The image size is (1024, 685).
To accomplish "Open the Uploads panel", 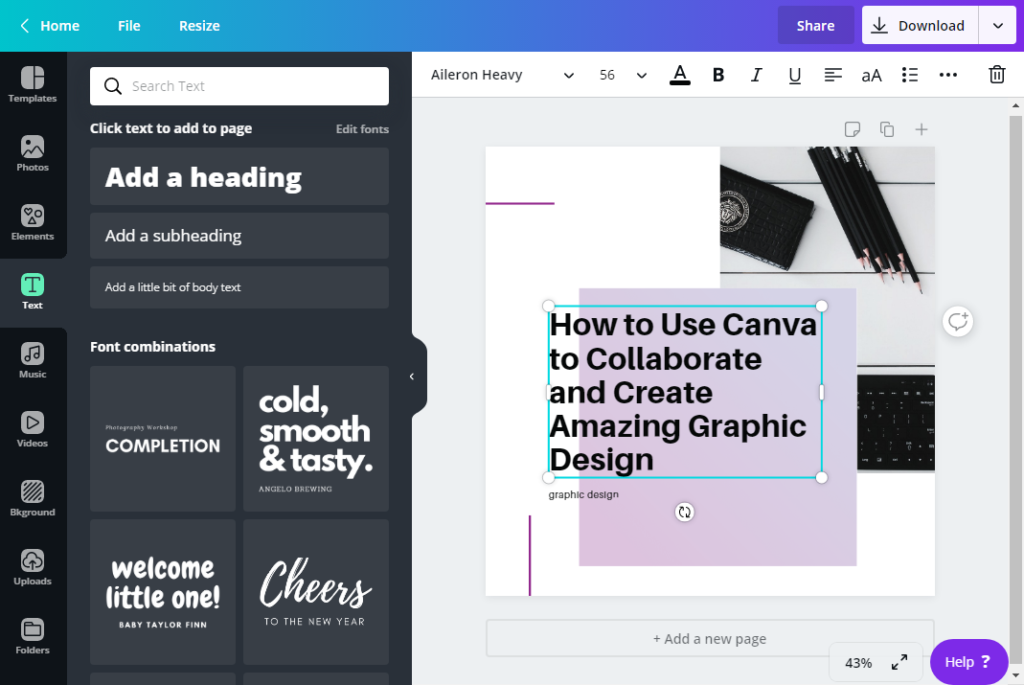I will pos(33,567).
